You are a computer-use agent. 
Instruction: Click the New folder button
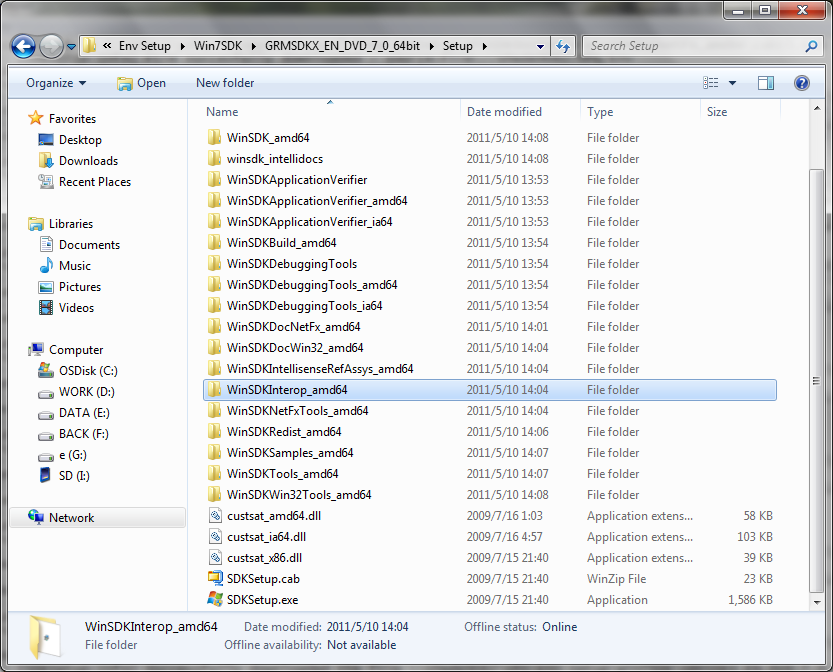(x=225, y=83)
